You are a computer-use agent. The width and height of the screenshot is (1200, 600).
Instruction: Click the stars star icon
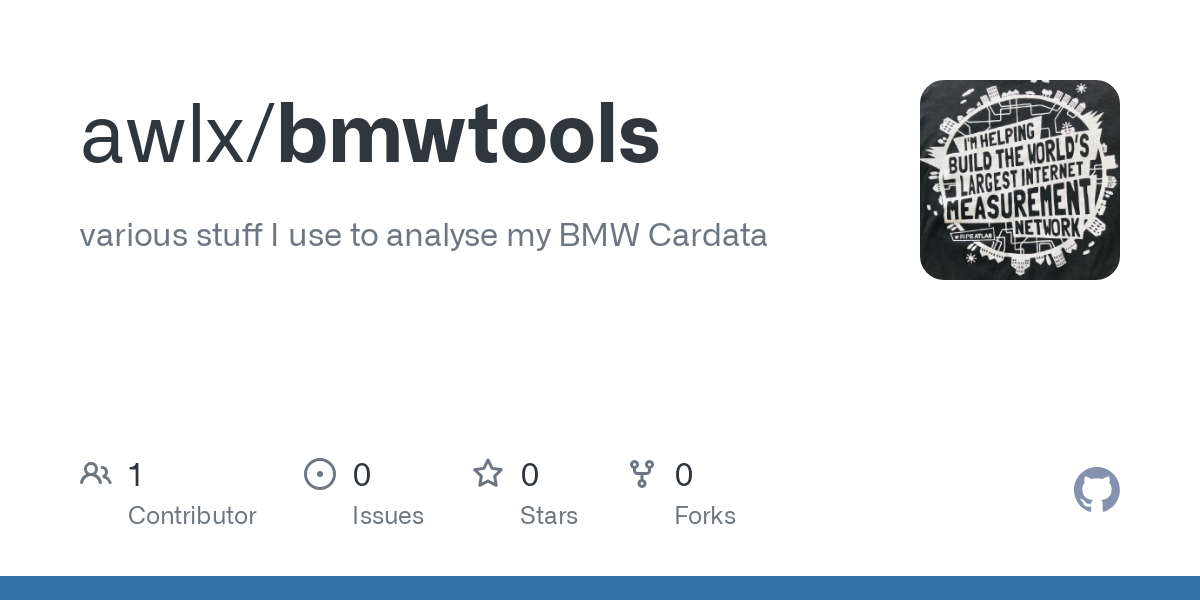(488, 473)
